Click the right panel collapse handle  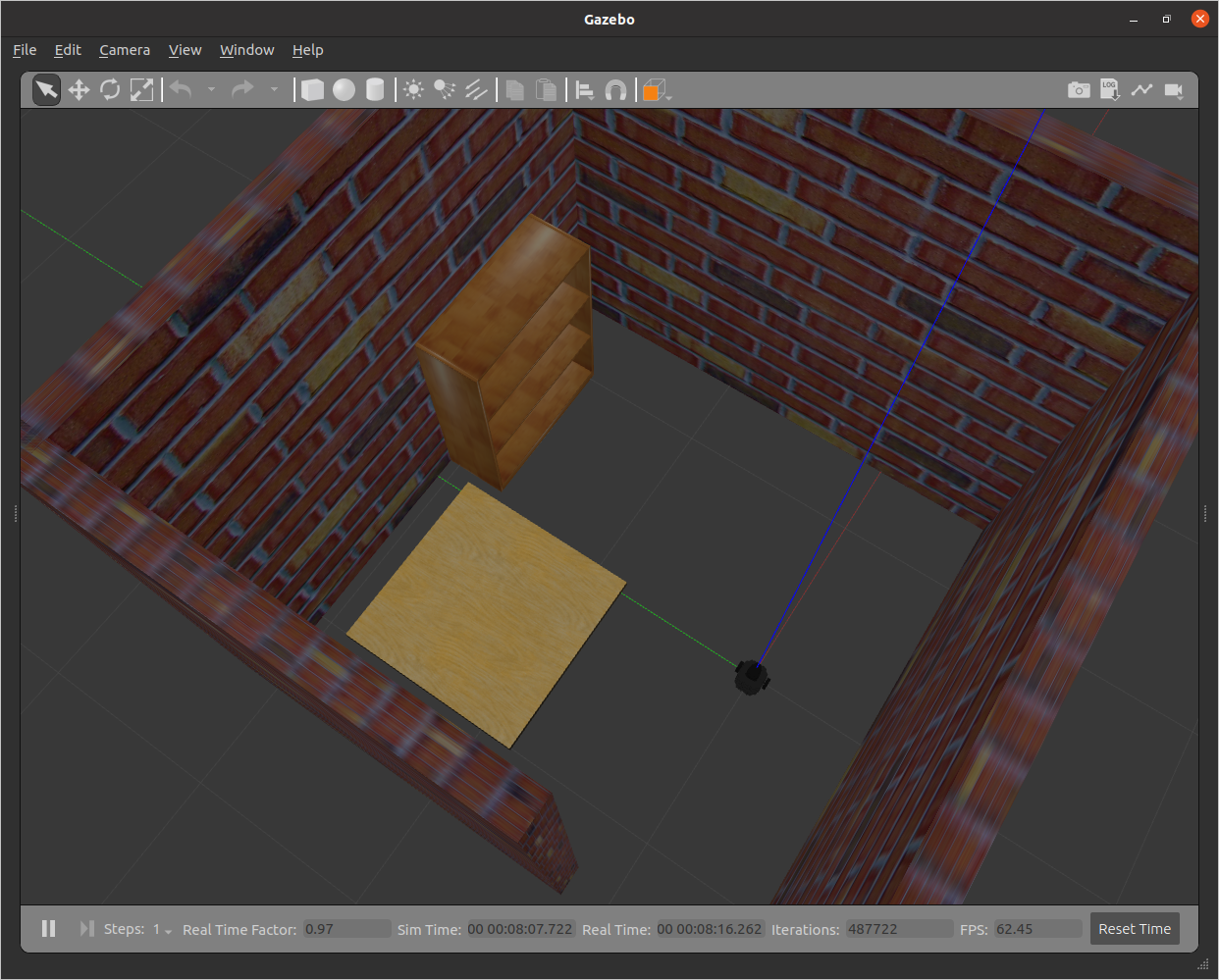click(1204, 512)
